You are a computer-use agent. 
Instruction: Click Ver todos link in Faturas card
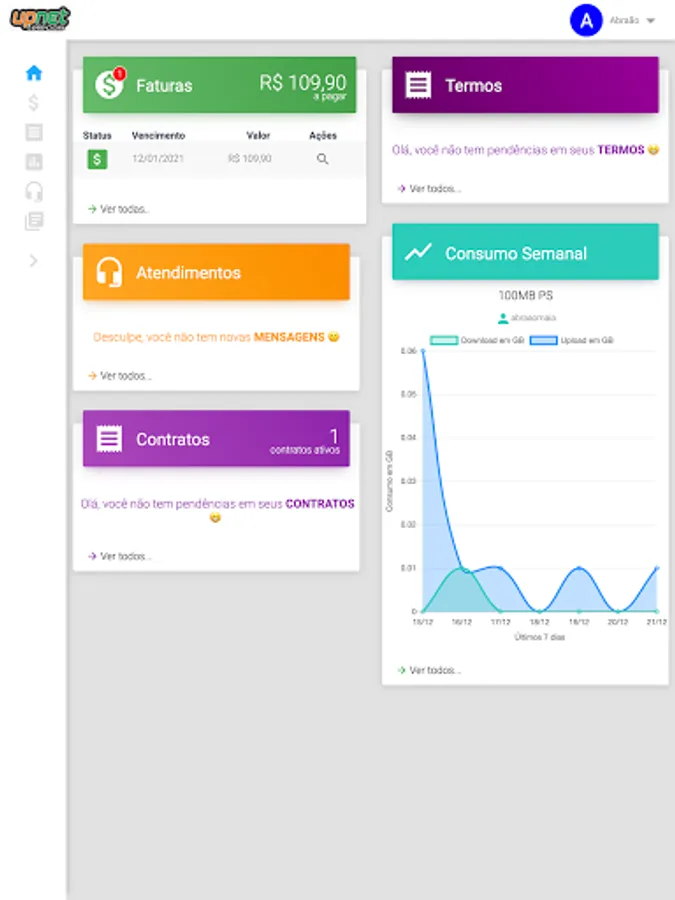(119, 209)
